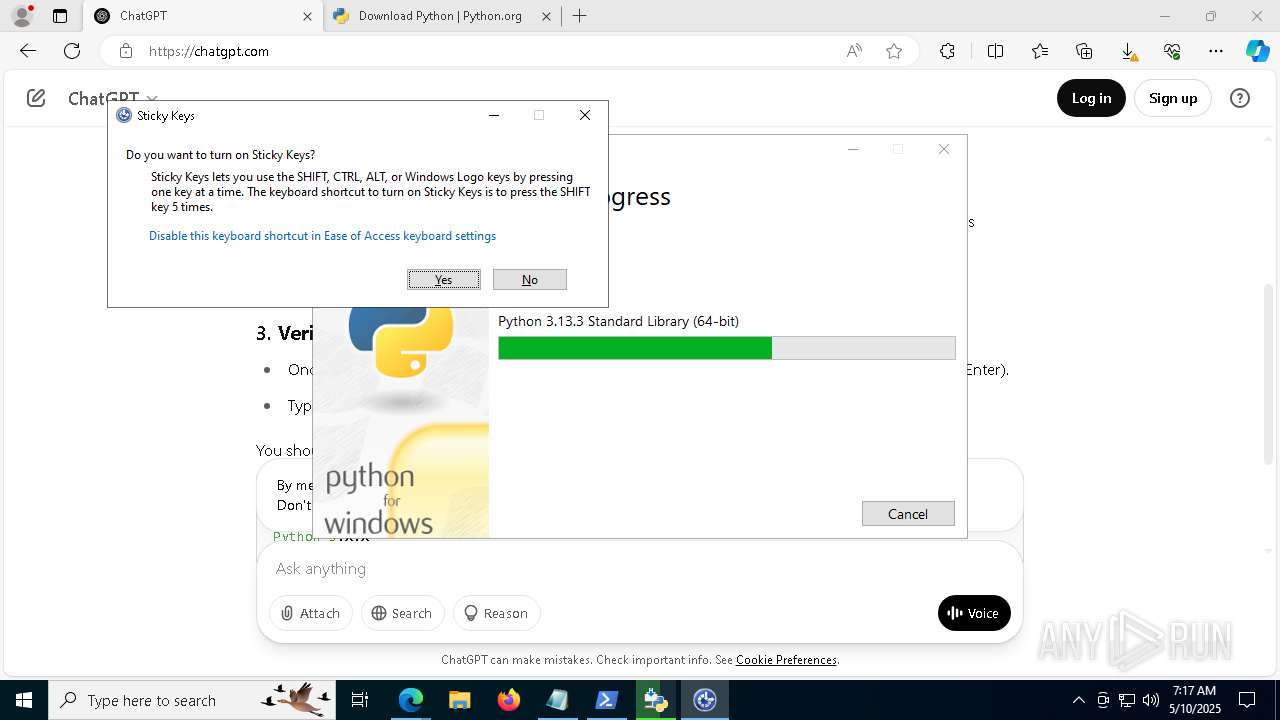The image size is (1280, 720).
Task: Close the ChatGPT tab
Action: (308, 16)
